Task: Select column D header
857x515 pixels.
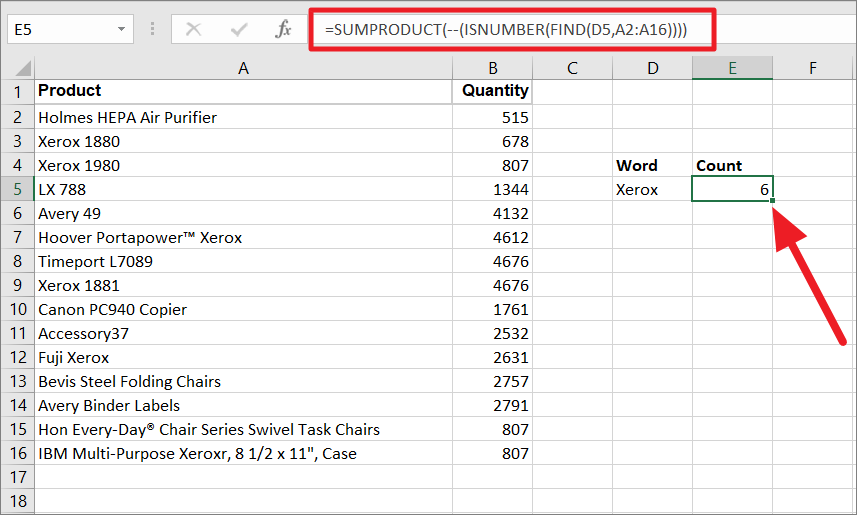Action: (x=653, y=68)
